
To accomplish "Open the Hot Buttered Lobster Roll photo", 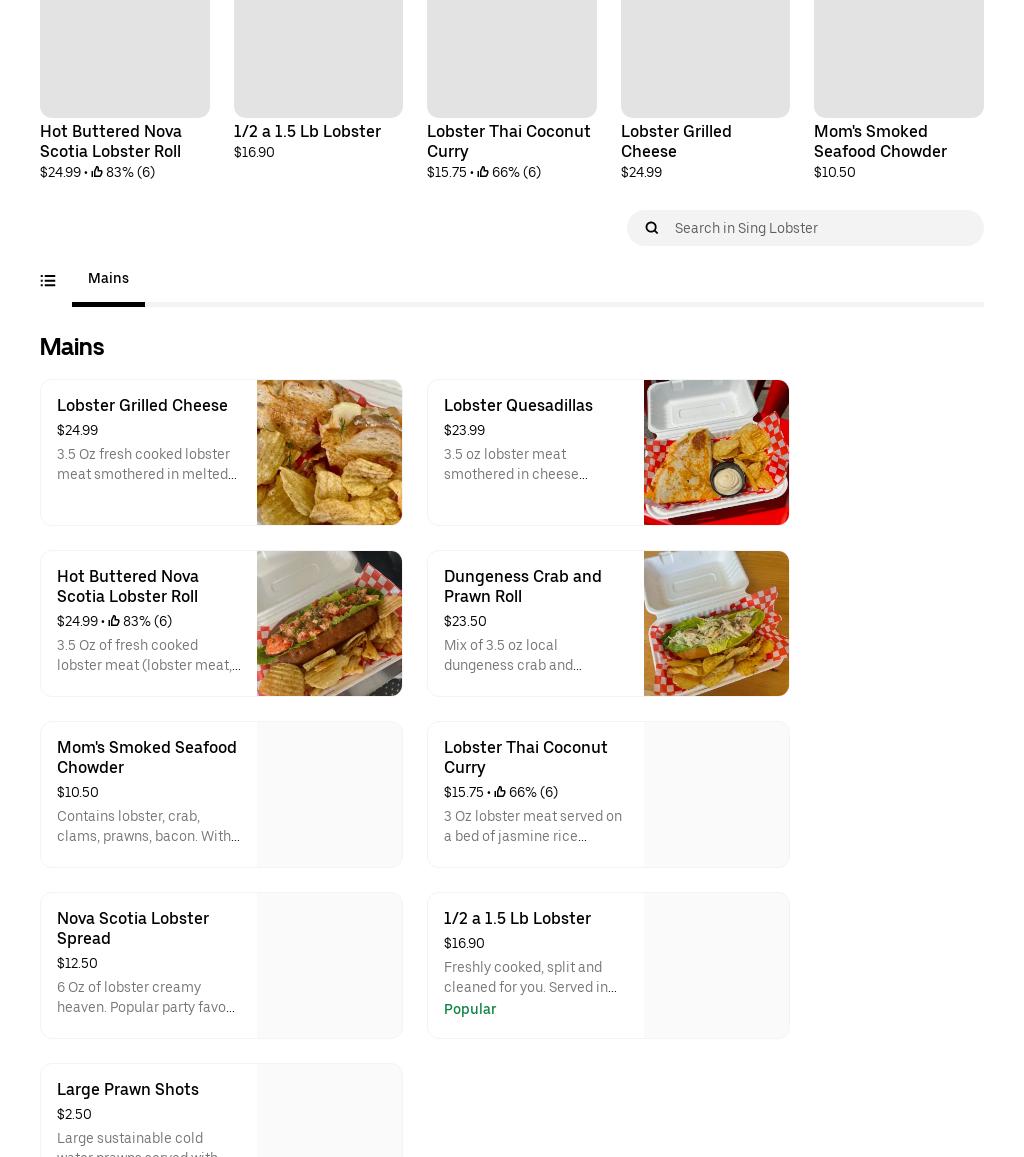I will pyautogui.click(x=329, y=623).
